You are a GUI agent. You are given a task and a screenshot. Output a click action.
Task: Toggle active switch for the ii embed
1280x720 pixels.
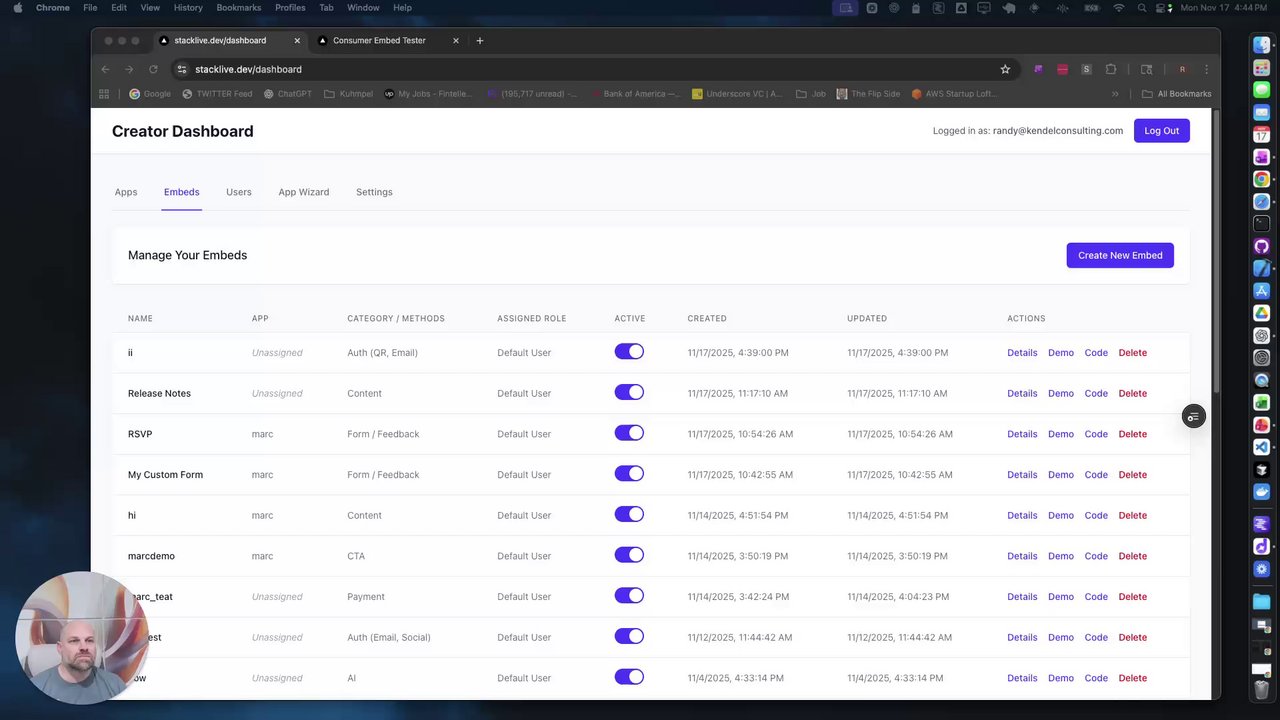point(629,352)
